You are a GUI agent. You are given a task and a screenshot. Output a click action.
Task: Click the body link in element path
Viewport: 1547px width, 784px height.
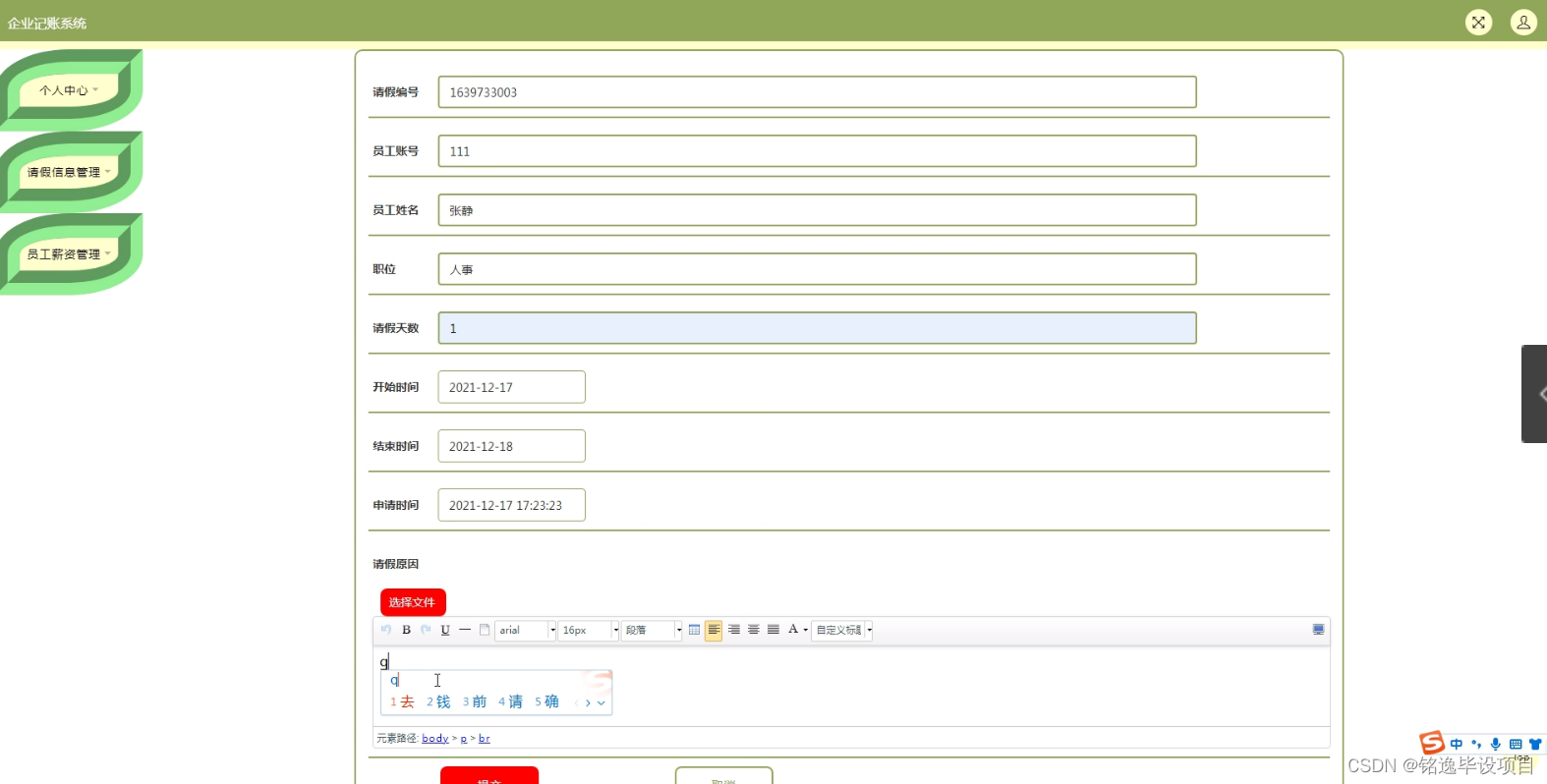pyautogui.click(x=435, y=738)
